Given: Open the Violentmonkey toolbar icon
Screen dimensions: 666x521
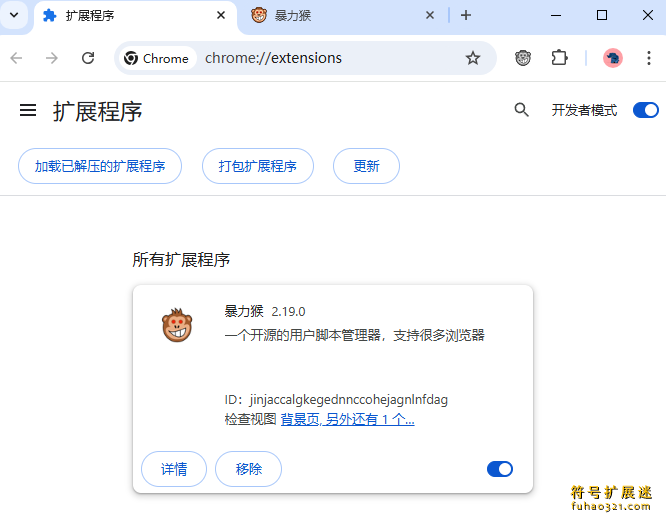Looking at the screenshot, I should pyautogui.click(x=523, y=58).
